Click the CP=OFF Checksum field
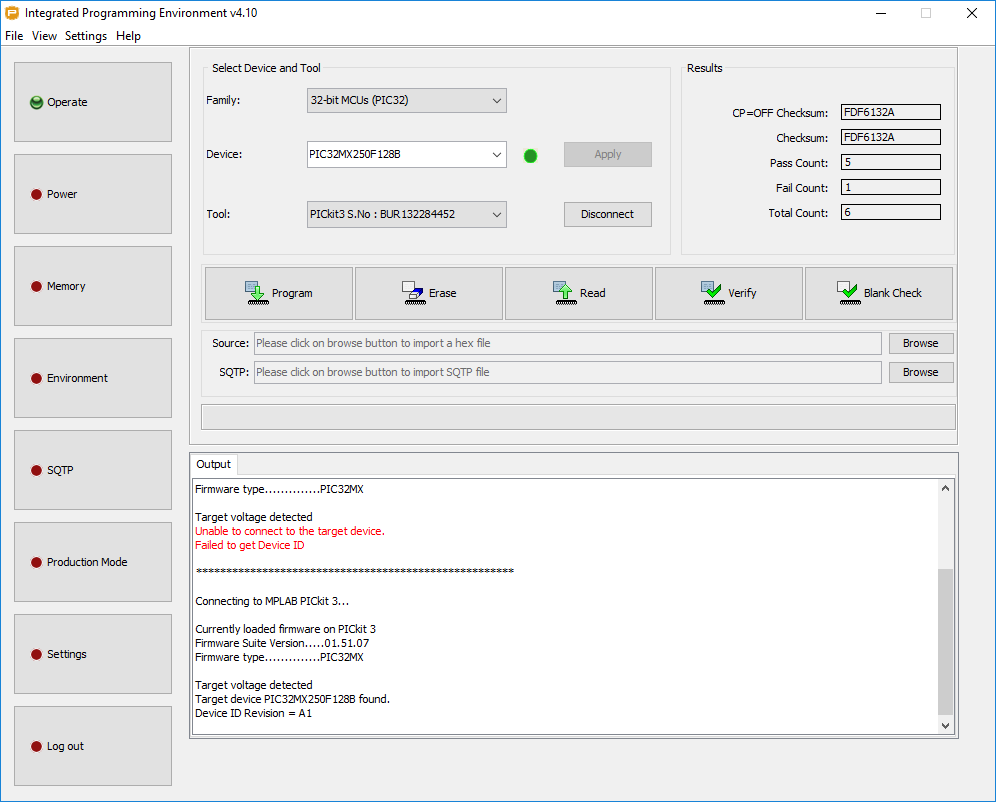The image size is (996, 802). pyautogui.click(x=891, y=112)
